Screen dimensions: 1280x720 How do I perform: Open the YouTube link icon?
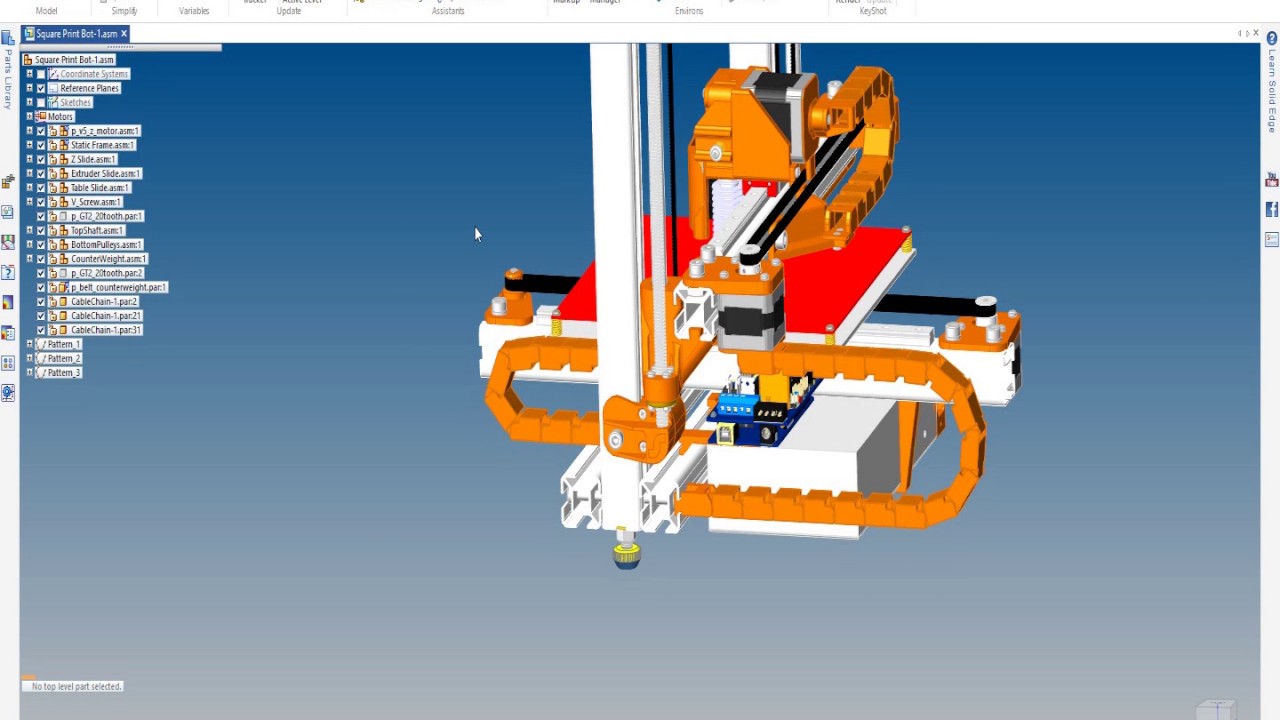[1272, 181]
